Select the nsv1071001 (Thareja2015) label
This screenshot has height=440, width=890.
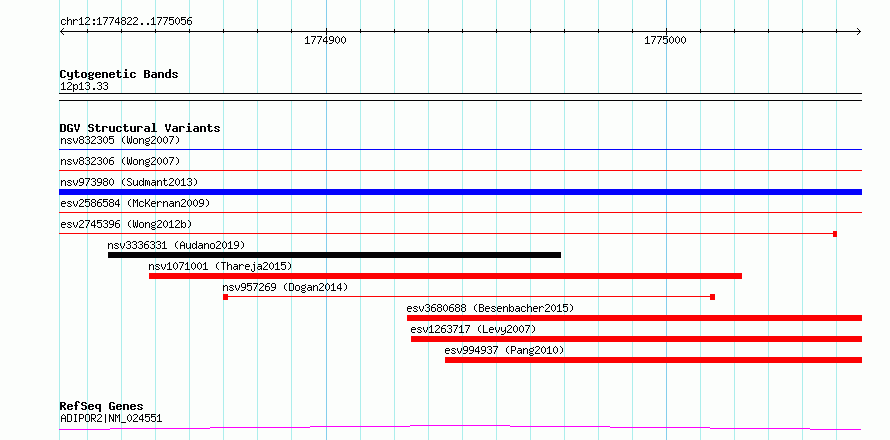(220, 266)
